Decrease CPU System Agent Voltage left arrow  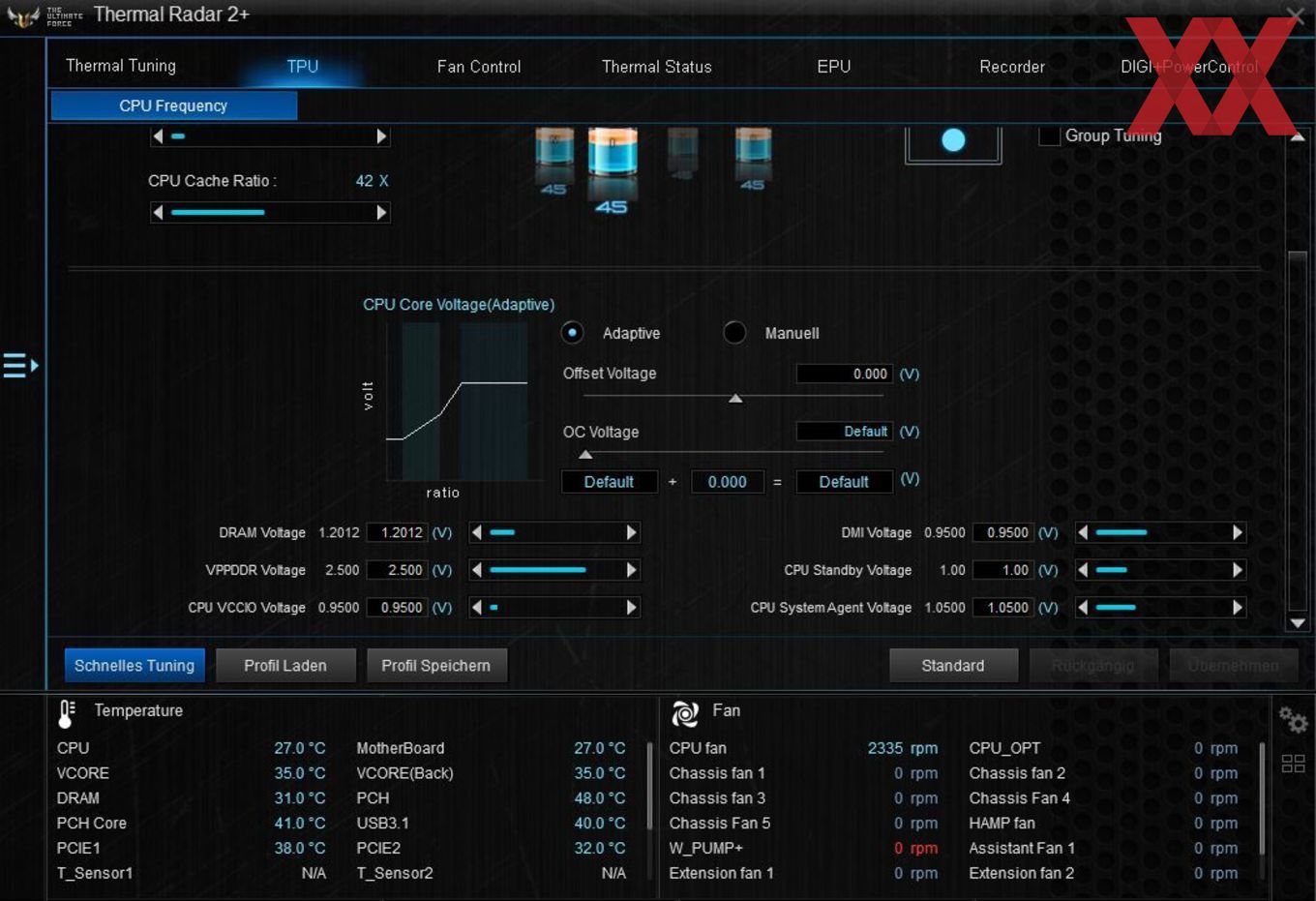[1083, 607]
